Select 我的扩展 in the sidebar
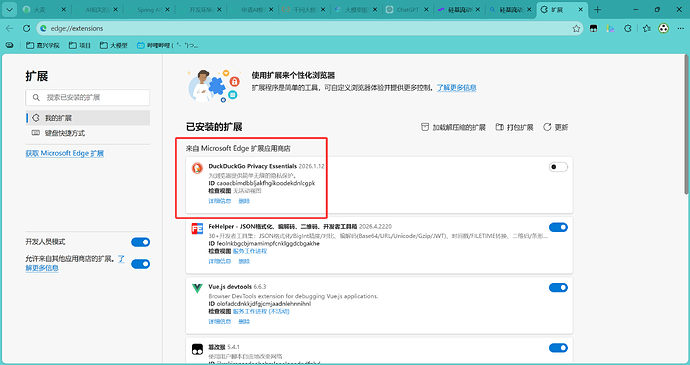 pos(88,118)
